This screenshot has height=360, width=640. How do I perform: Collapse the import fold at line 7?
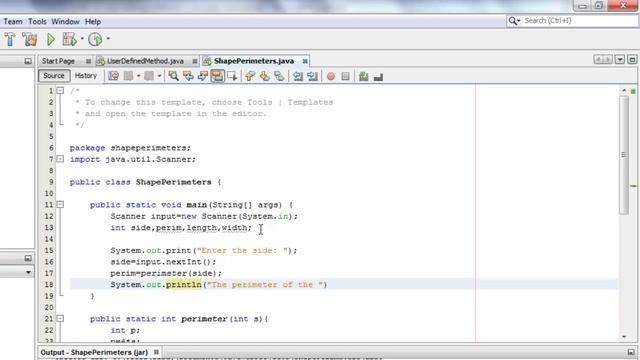click(x=60, y=159)
